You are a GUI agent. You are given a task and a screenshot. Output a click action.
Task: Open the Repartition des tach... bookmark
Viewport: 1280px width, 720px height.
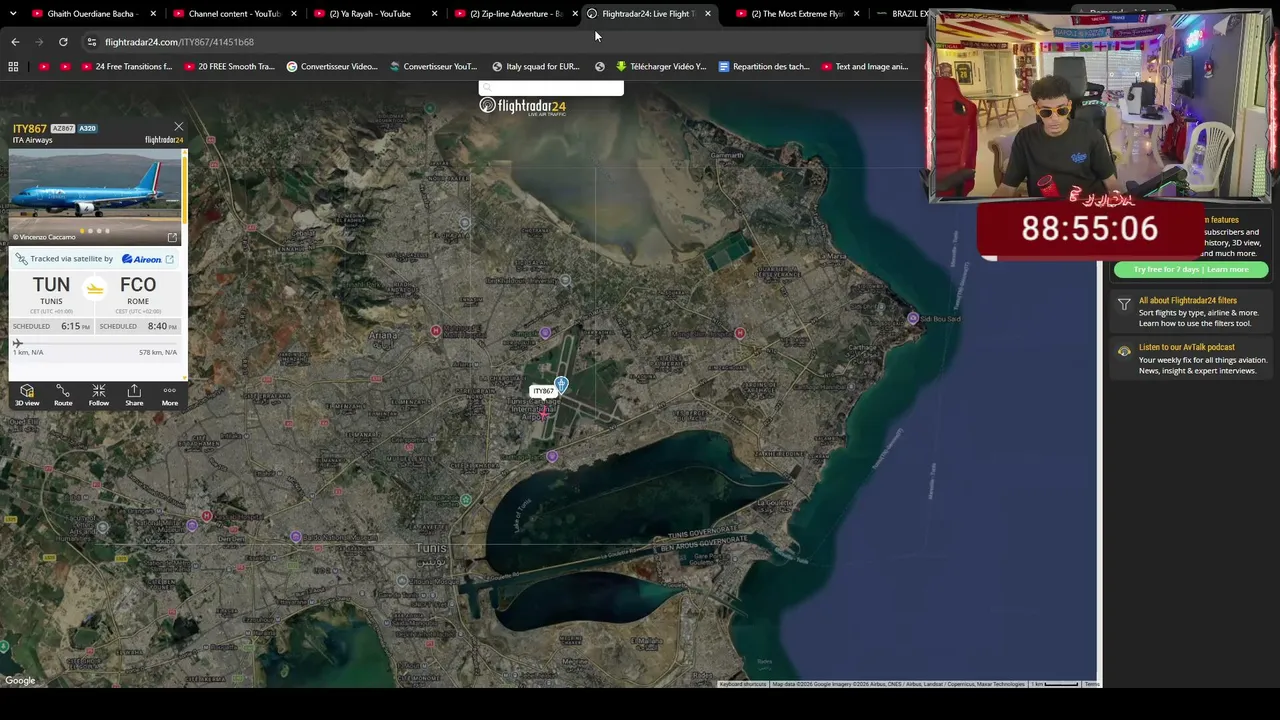tap(764, 67)
